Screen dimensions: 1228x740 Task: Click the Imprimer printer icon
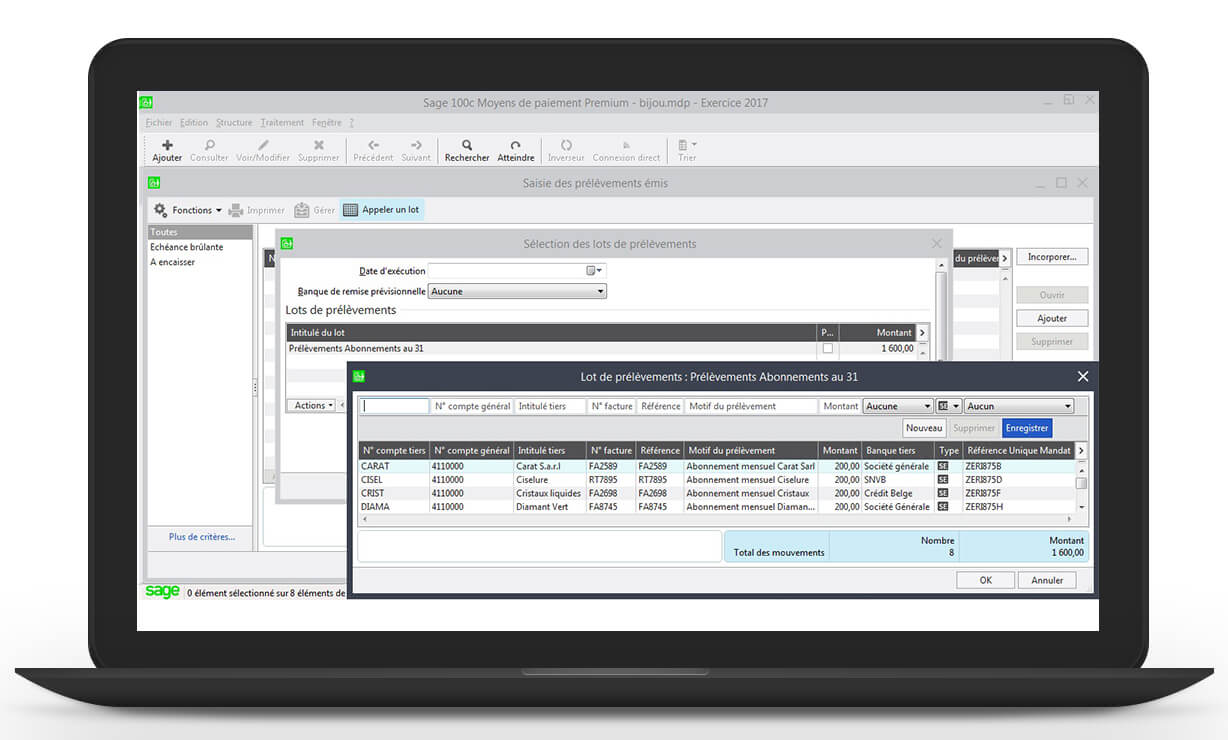coord(236,210)
